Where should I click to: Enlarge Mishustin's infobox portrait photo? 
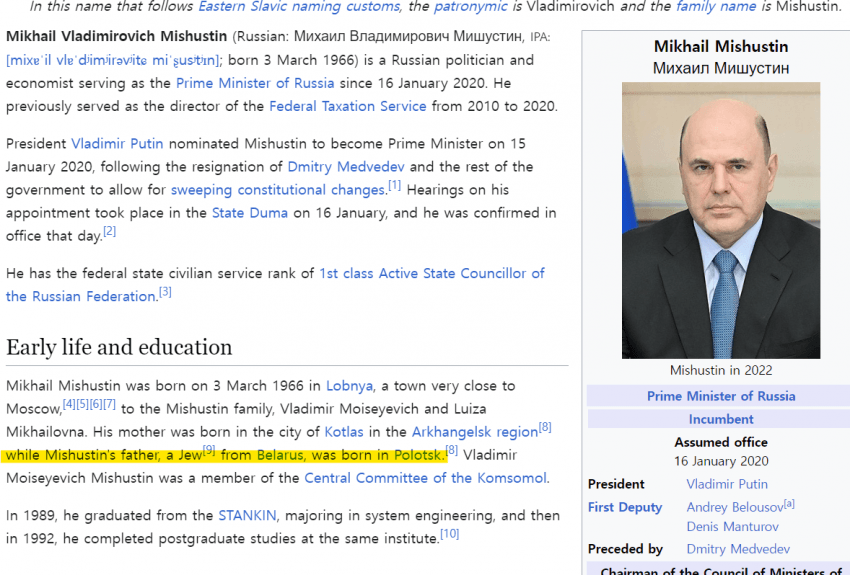[x=721, y=220]
